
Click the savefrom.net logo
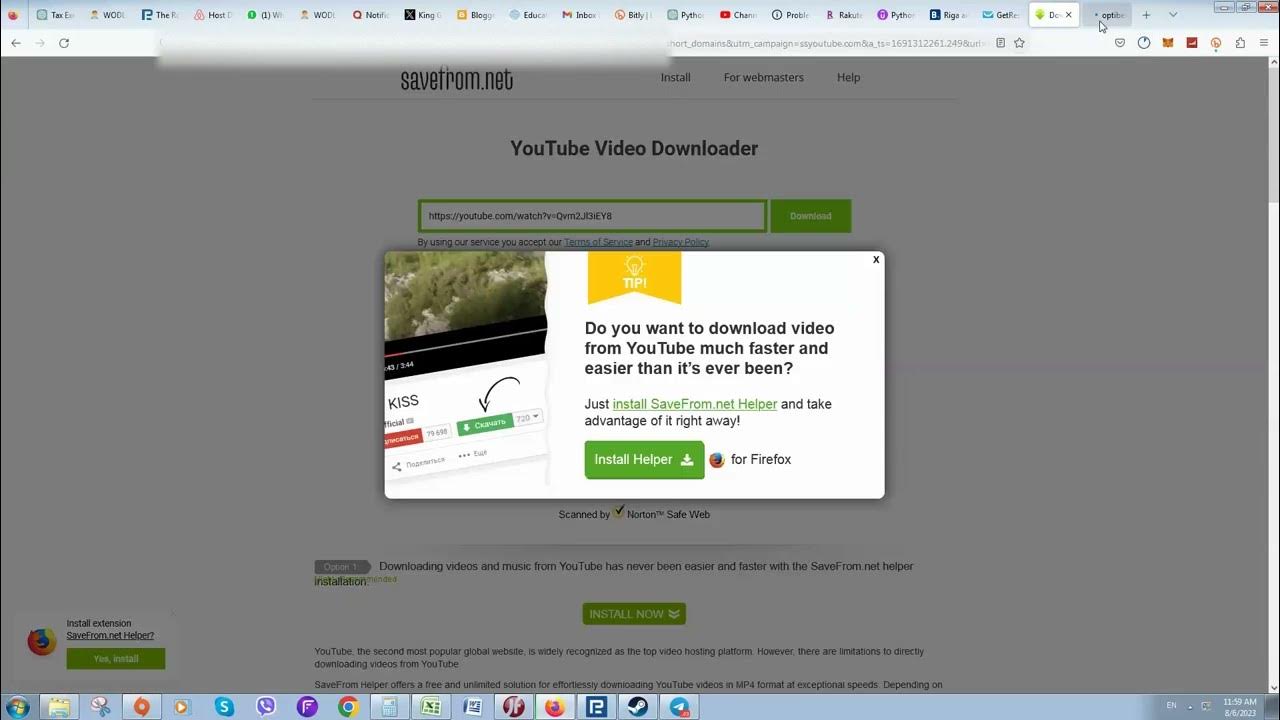coord(457,79)
